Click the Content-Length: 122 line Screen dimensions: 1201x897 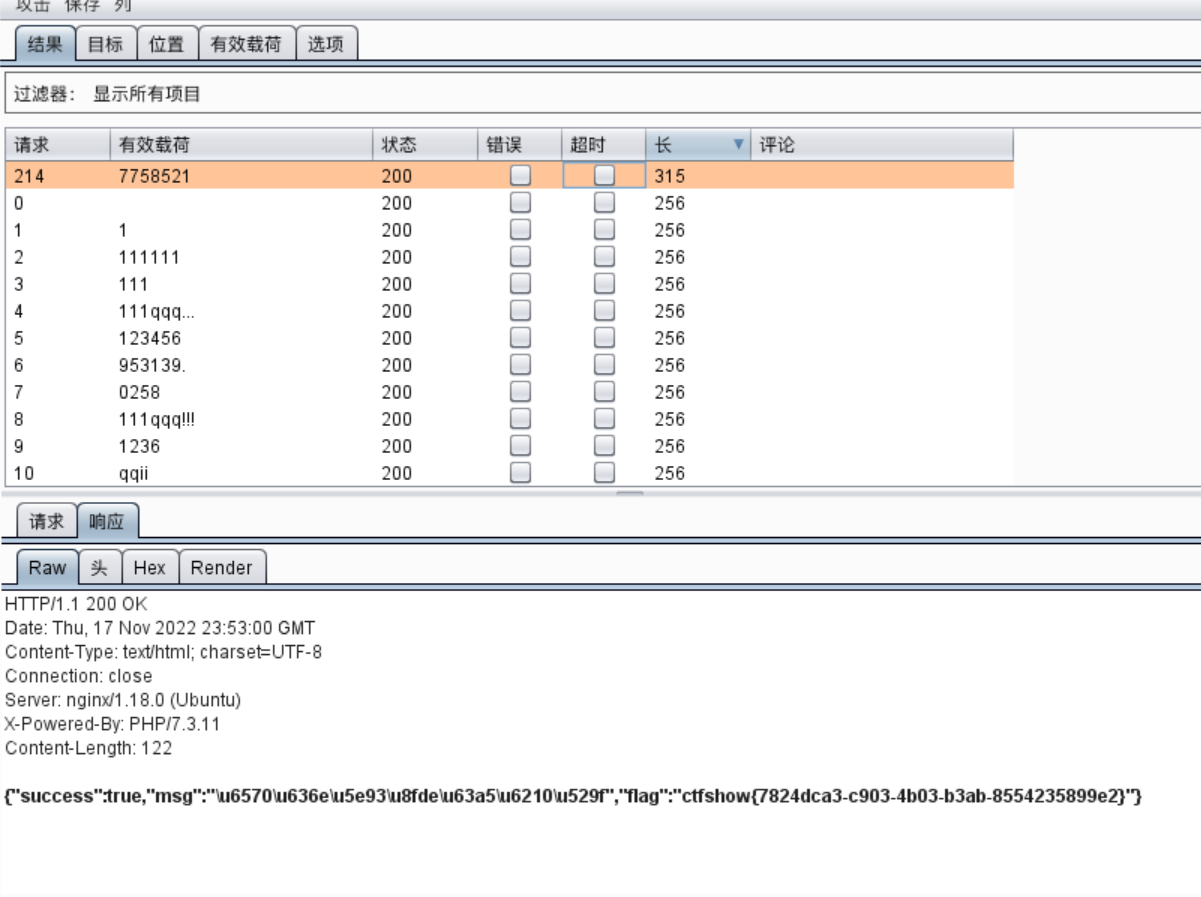tap(88, 748)
